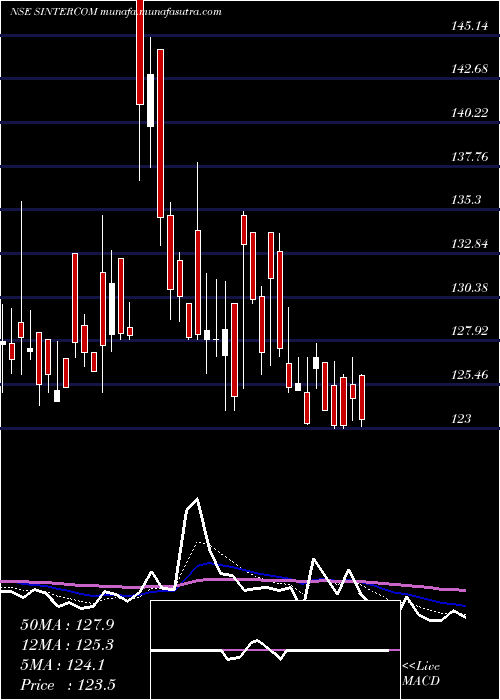Click the <<Live MACD label
This screenshot has width=500, height=700.
tap(421, 674)
